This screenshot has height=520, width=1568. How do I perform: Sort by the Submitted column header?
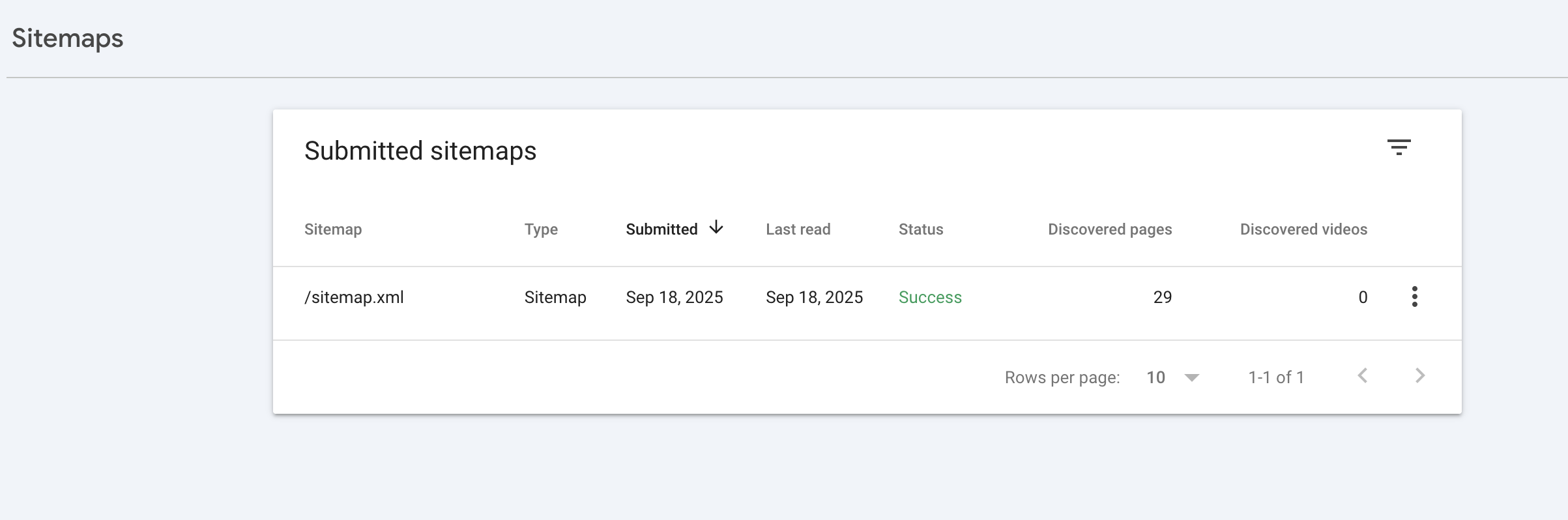(x=661, y=229)
